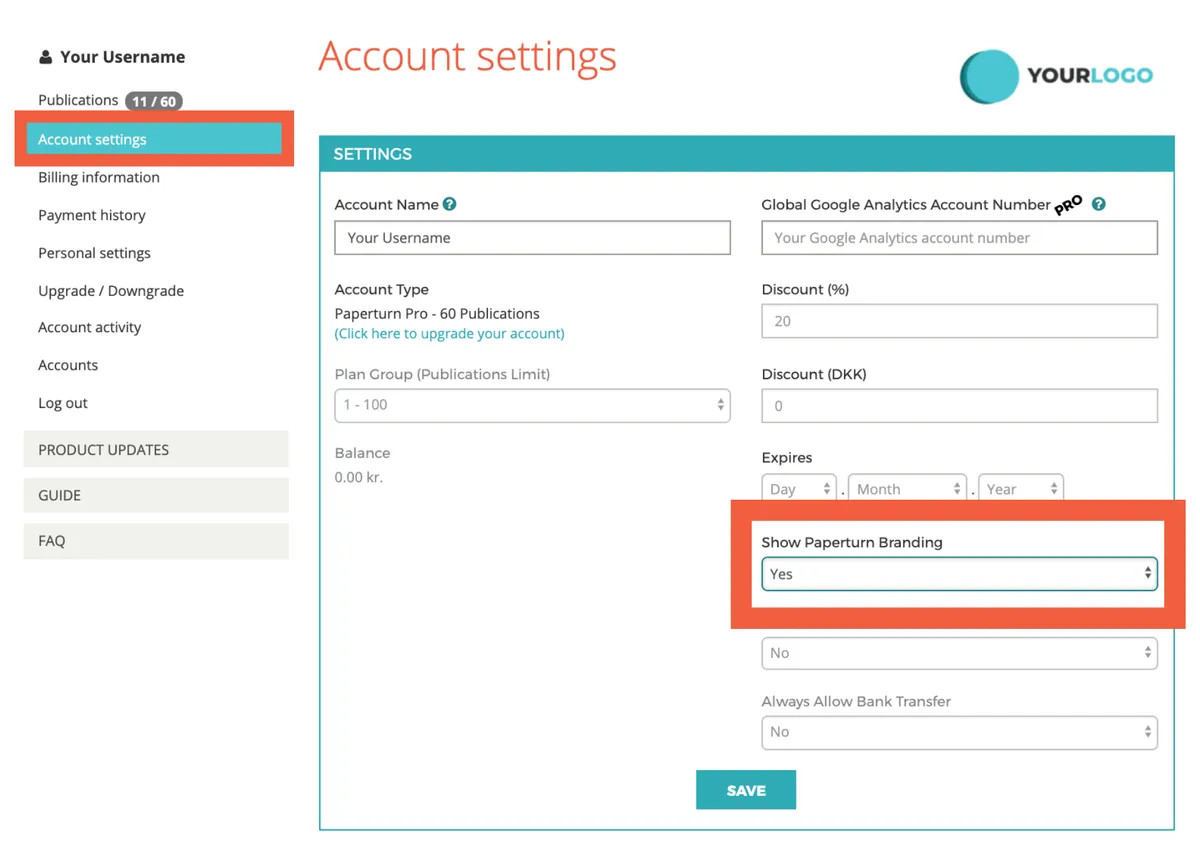Focus the Google Analytics account number field

pyautogui.click(x=959, y=238)
